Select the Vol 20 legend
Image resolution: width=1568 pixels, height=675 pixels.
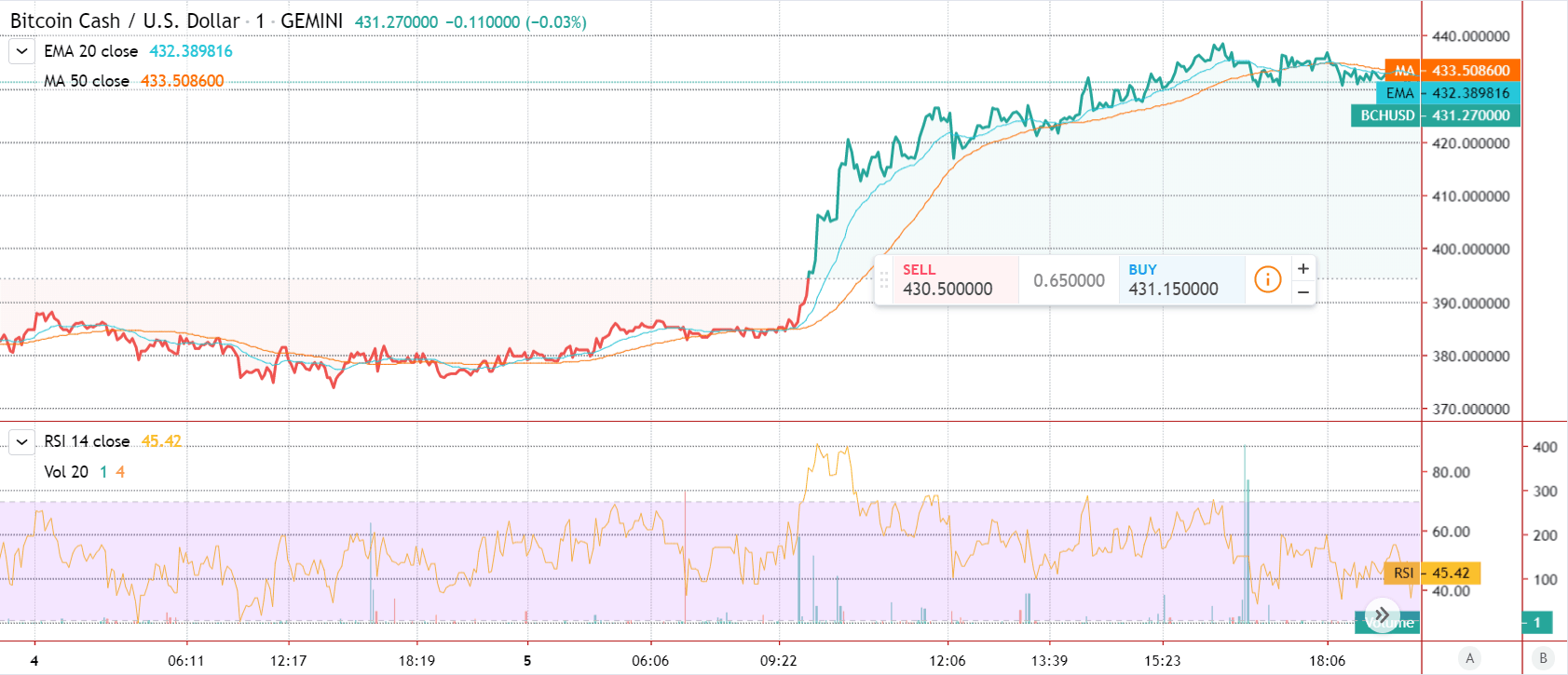pyautogui.click(x=66, y=472)
